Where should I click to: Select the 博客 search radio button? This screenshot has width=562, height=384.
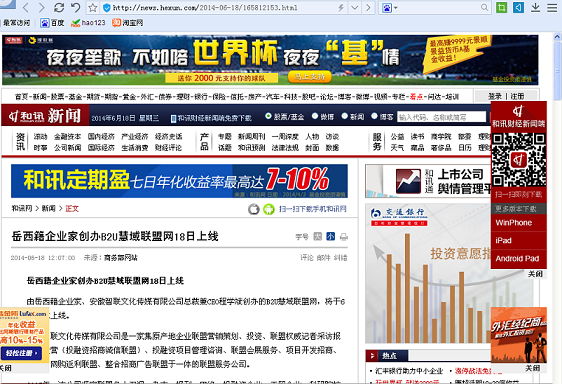pos(375,116)
